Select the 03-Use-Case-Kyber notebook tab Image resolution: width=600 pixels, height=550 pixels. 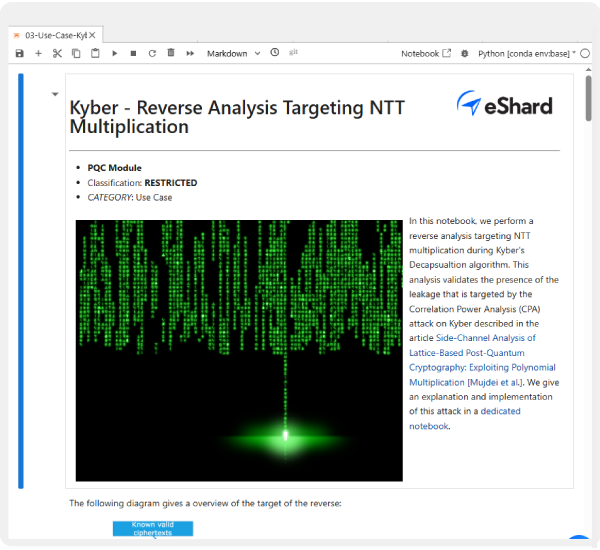point(56,36)
